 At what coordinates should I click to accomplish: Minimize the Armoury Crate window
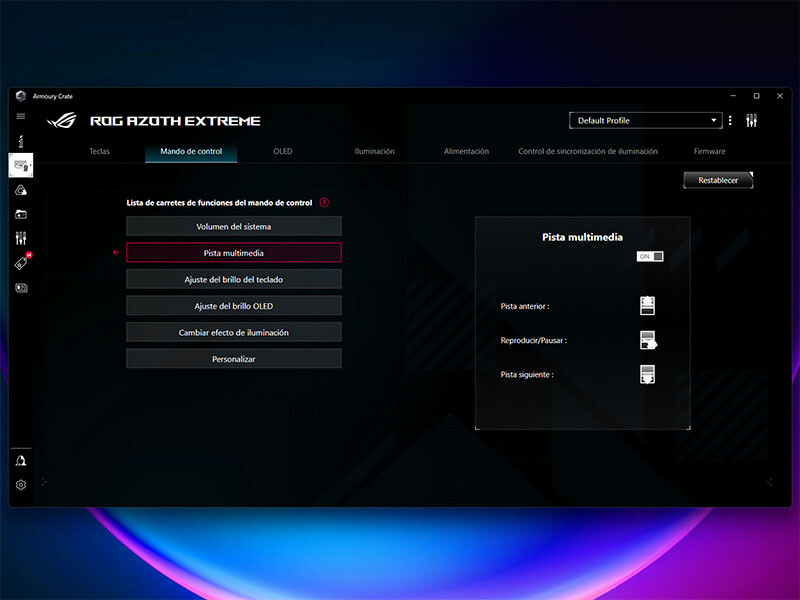point(733,96)
